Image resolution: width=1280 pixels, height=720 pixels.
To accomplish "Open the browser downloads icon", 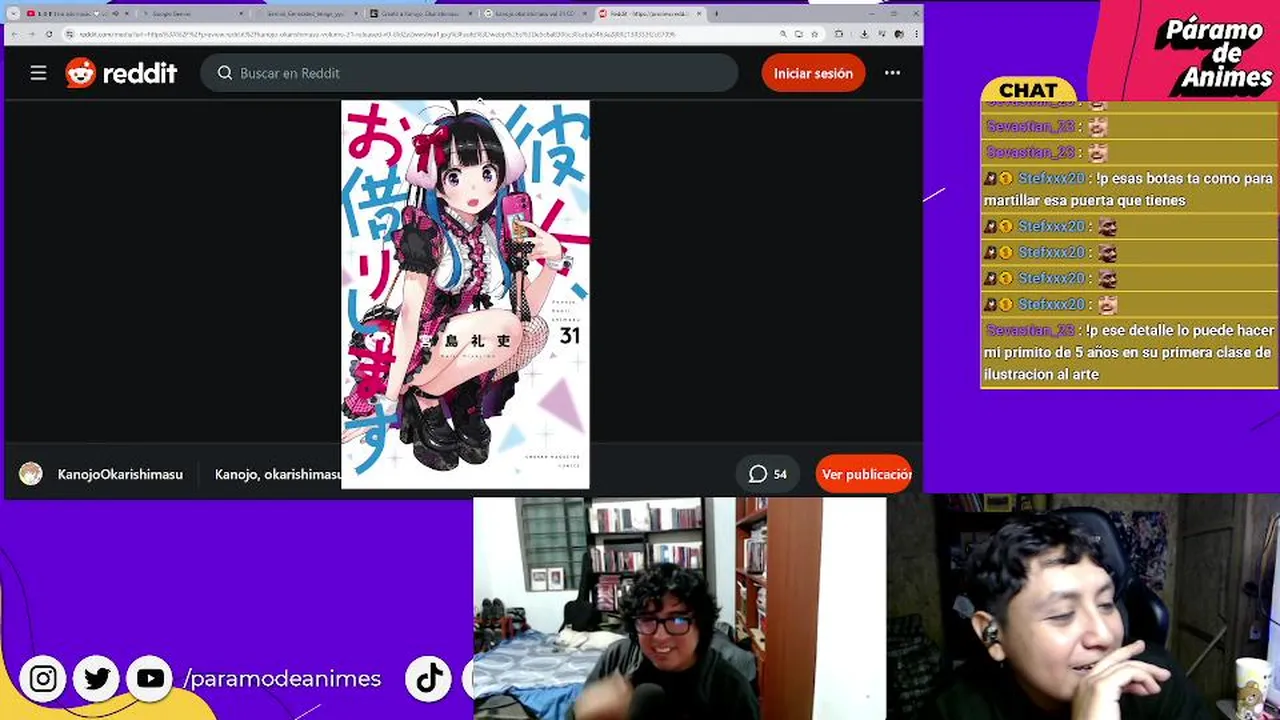I will (864, 34).
